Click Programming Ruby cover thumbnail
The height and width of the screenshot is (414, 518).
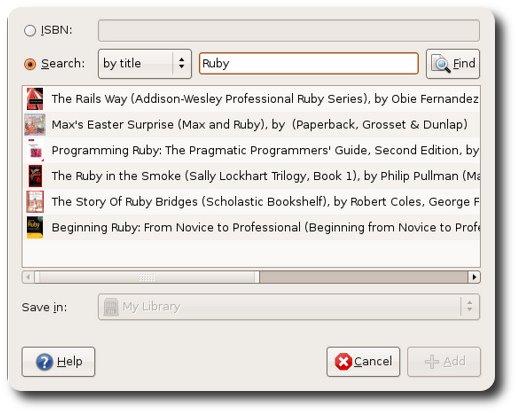[35, 150]
